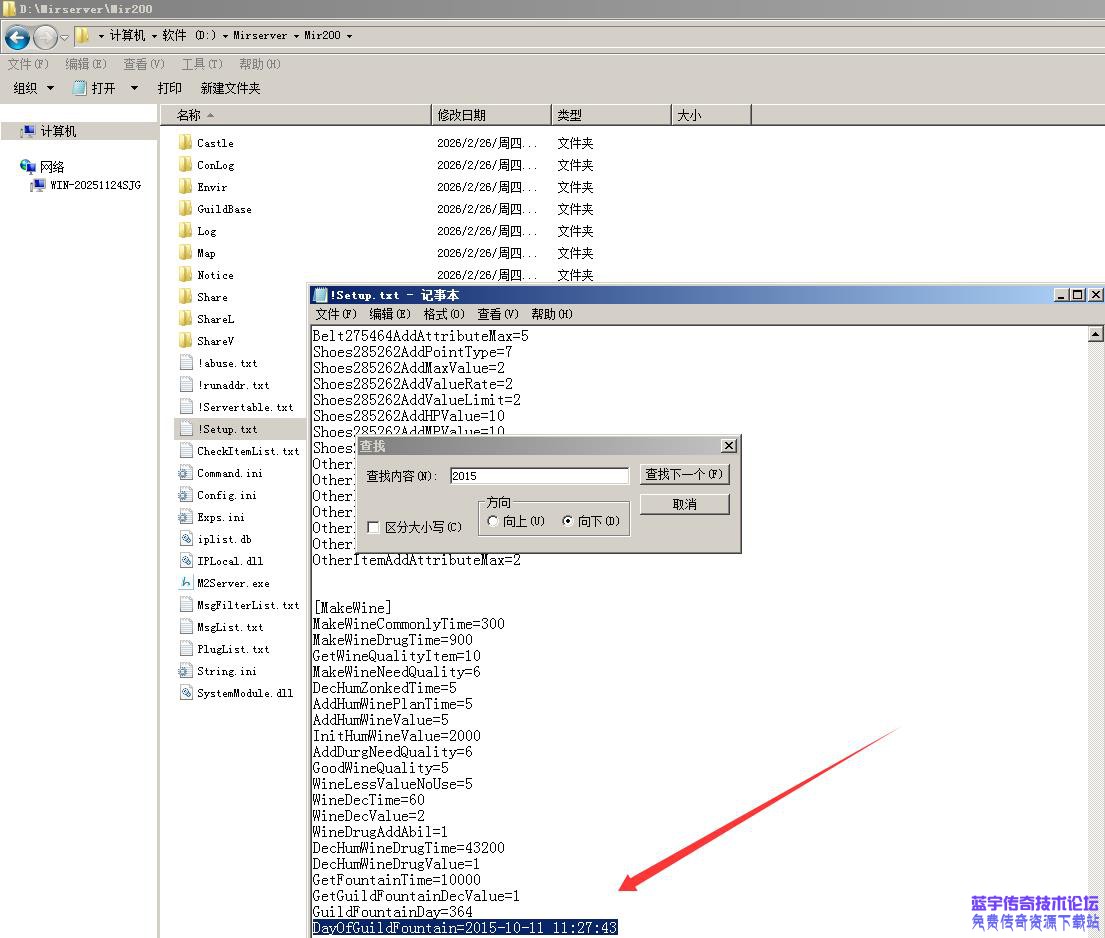Select the 向上 search direction radio
The height and width of the screenshot is (938, 1105).
pos(493,521)
